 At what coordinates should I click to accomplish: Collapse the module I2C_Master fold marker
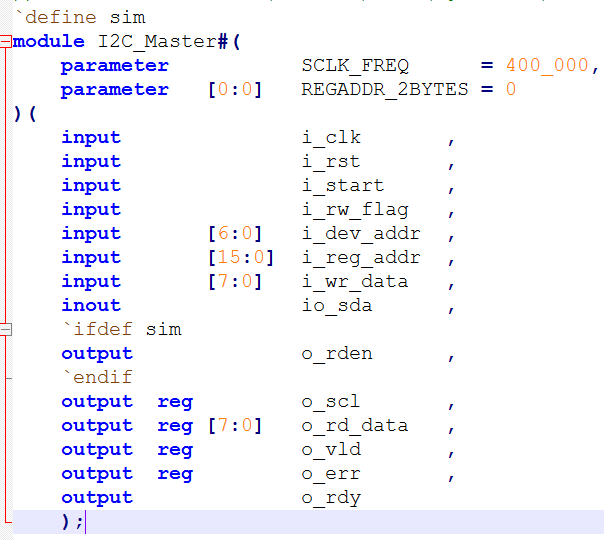[5, 42]
